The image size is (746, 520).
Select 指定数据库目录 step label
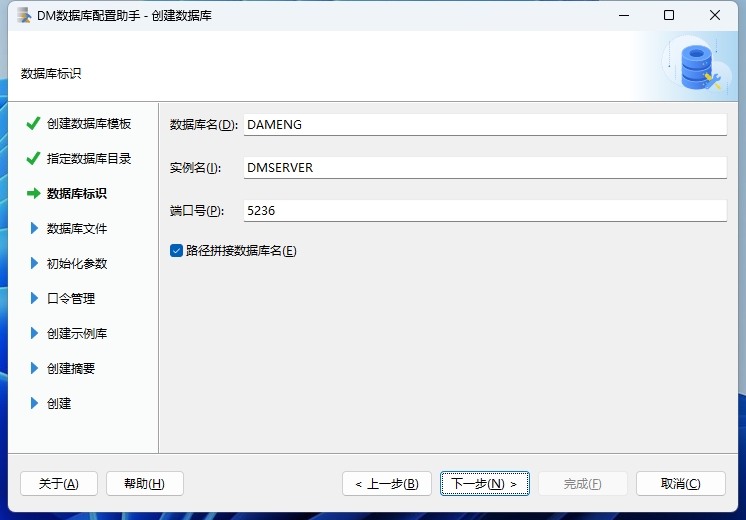89,158
